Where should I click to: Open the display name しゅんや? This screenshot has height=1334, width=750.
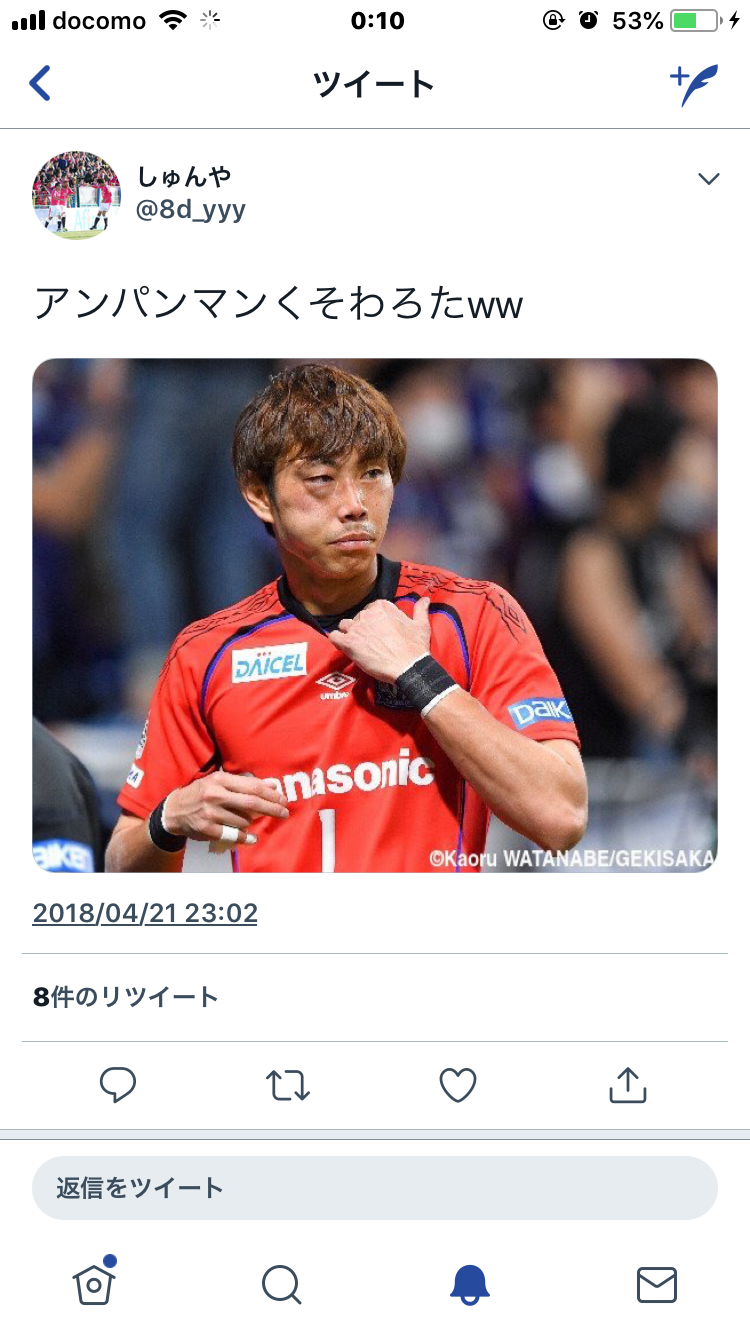pos(184,176)
